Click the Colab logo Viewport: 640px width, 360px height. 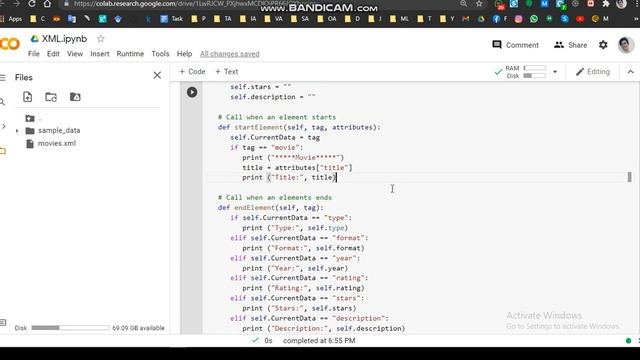coord(9,44)
